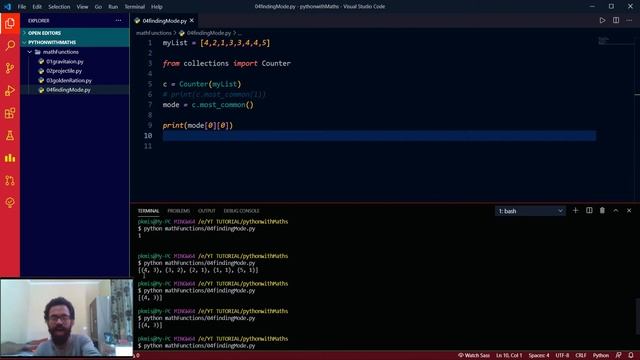Change indentation via Spaces: 4
The image size is (640, 360).
click(x=539, y=356)
